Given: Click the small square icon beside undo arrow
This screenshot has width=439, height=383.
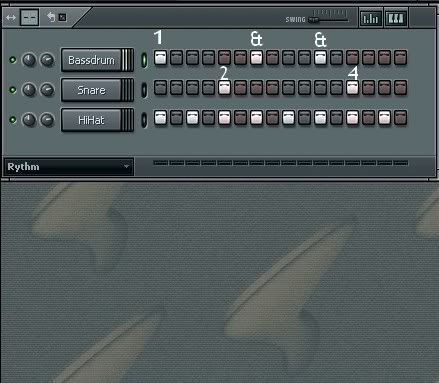Looking at the screenshot, I should (x=62, y=17).
